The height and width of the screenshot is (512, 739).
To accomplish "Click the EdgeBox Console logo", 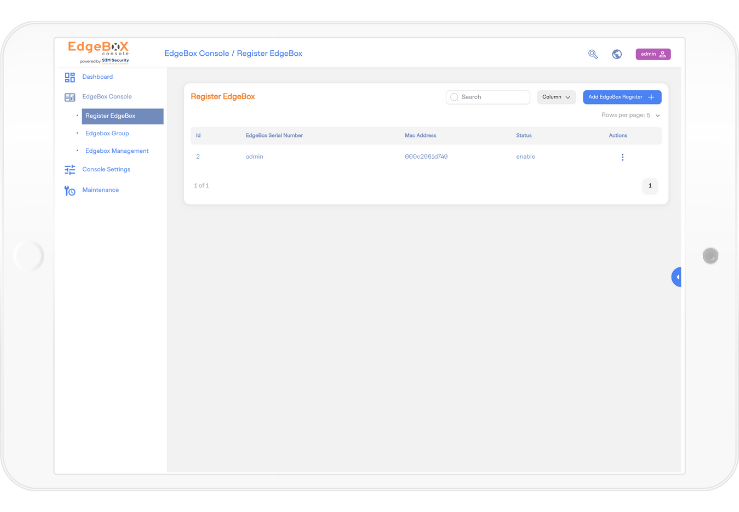I will tap(98, 50).
